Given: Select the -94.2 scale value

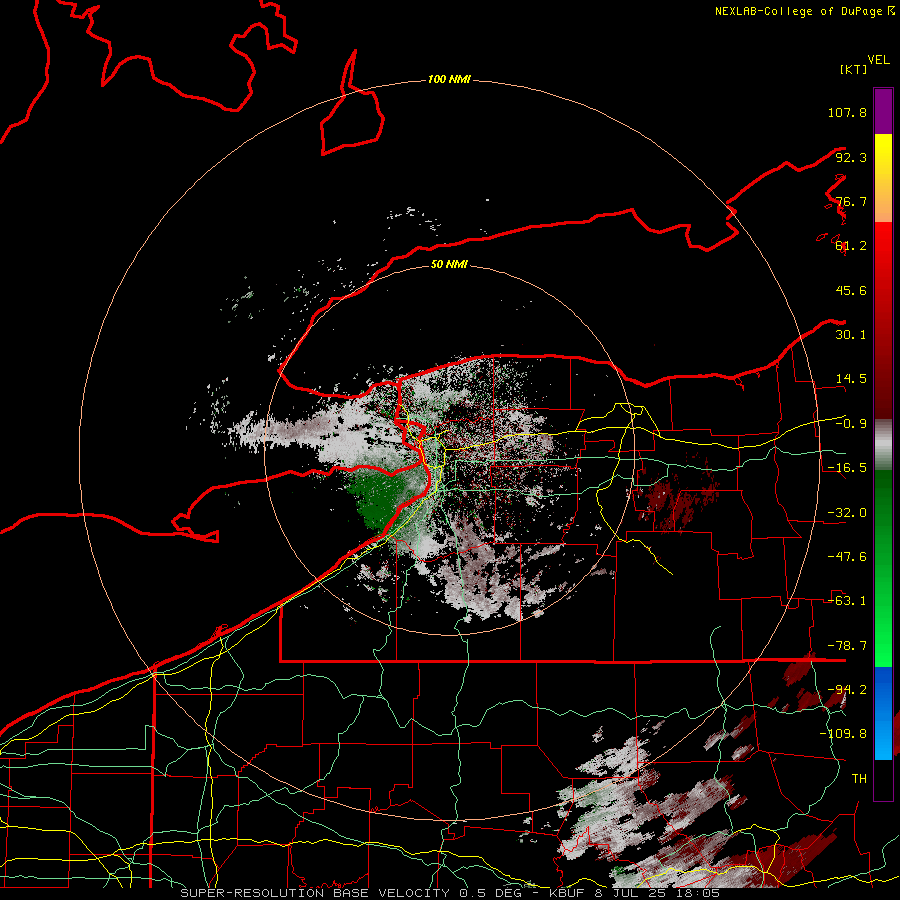Looking at the screenshot, I should 847,689.
